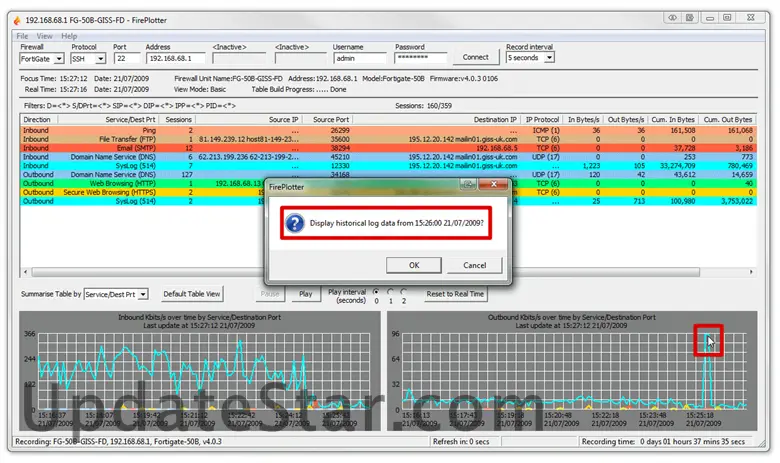Click the Recording time status entry
This screenshot has height=463, width=780.
[x=663, y=442]
